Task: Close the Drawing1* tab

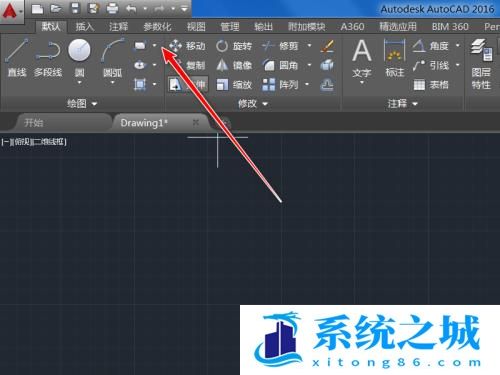Action: [196, 123]
